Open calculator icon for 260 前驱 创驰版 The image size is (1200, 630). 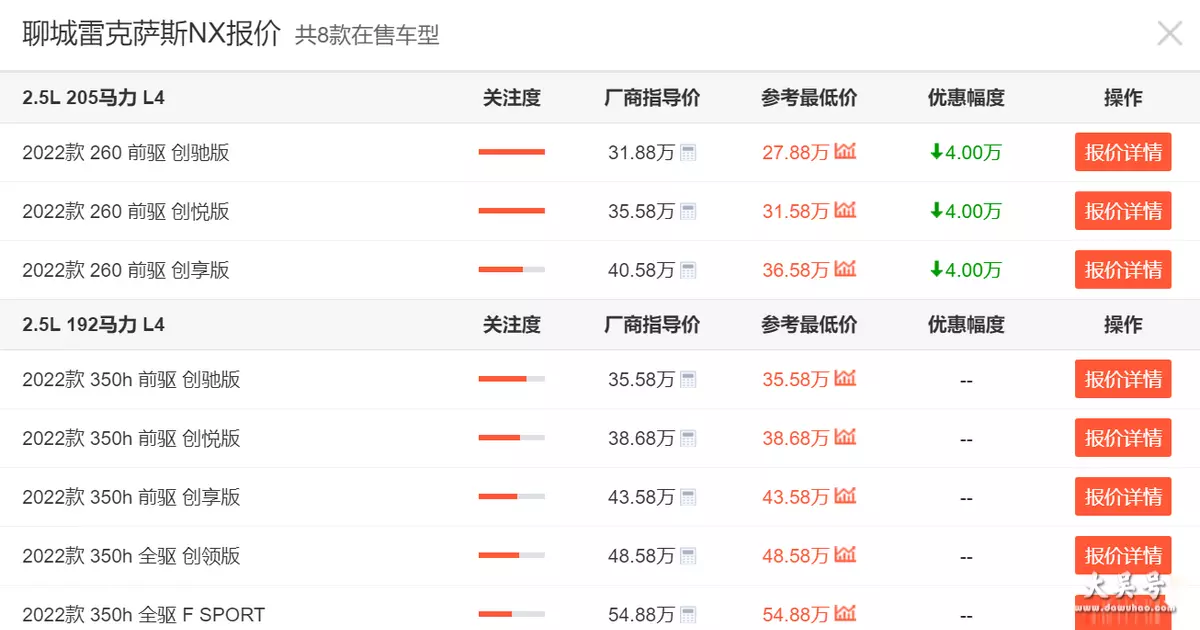tap(688, 153)
